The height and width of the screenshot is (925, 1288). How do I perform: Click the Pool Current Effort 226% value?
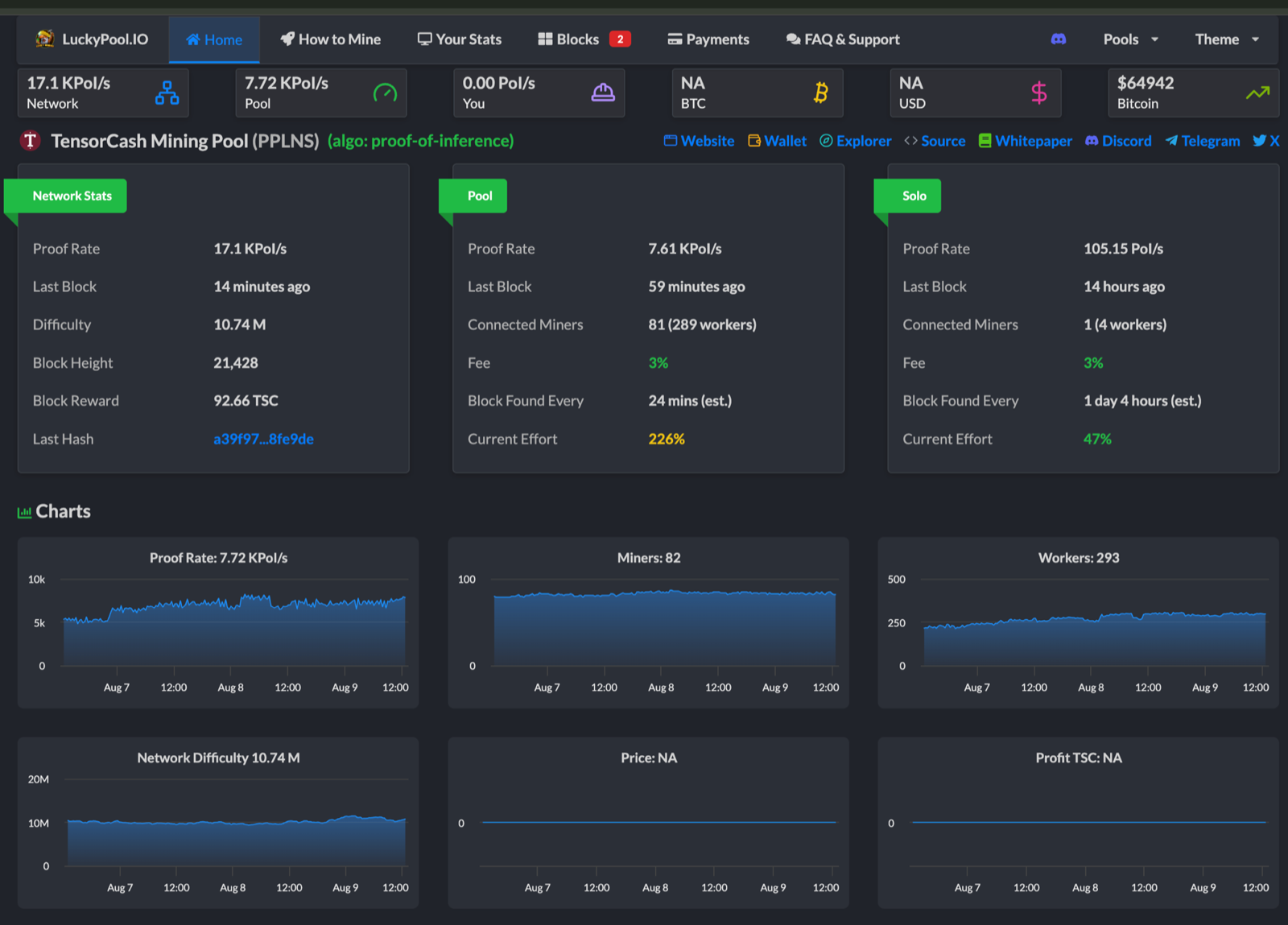pyautogui.click(x=667, y=439)
